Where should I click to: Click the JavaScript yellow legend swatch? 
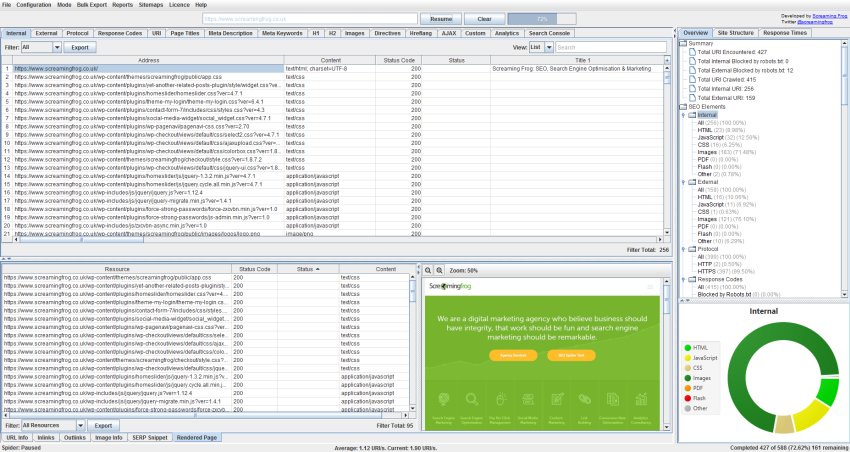click(687, 358)
